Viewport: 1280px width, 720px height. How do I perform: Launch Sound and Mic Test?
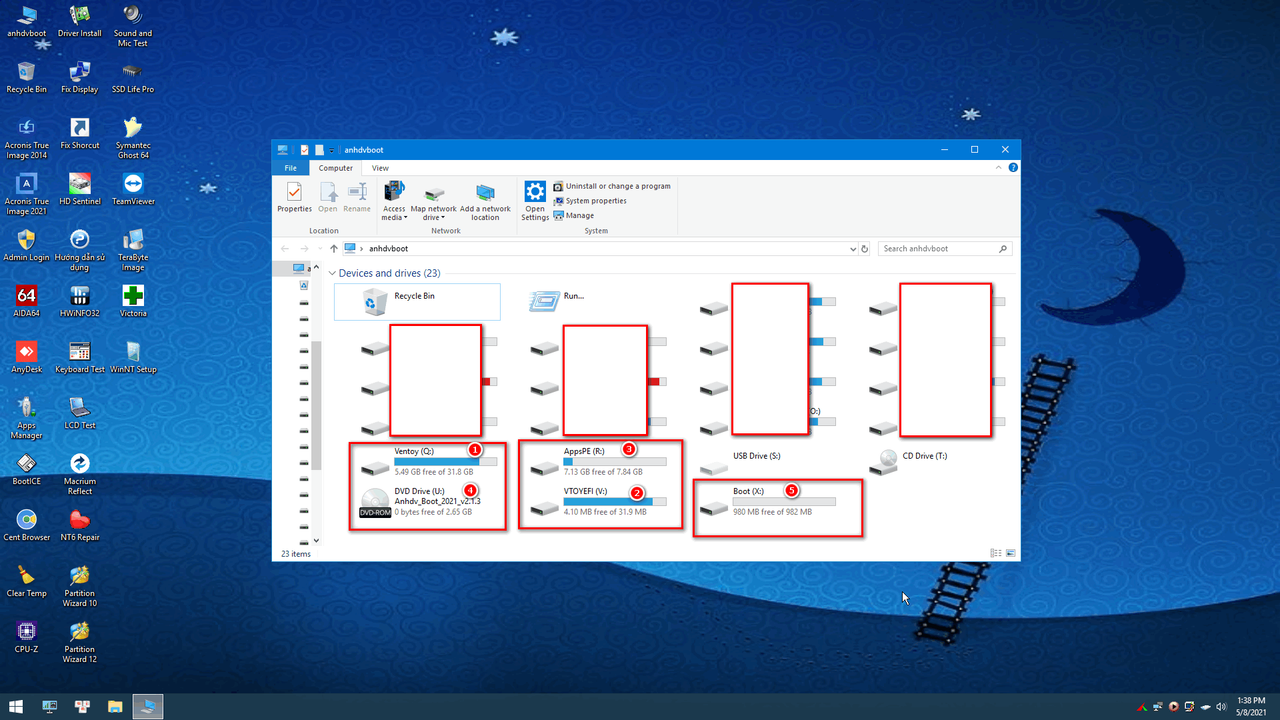click(x=132, y=26)
